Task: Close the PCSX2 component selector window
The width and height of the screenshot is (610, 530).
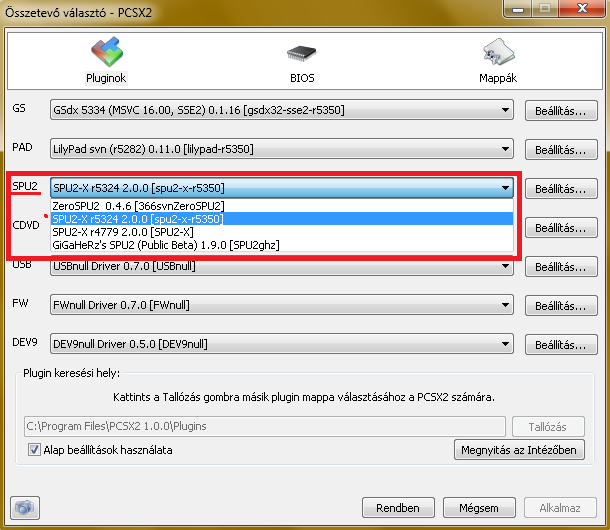Action: (x=582, y=8)
